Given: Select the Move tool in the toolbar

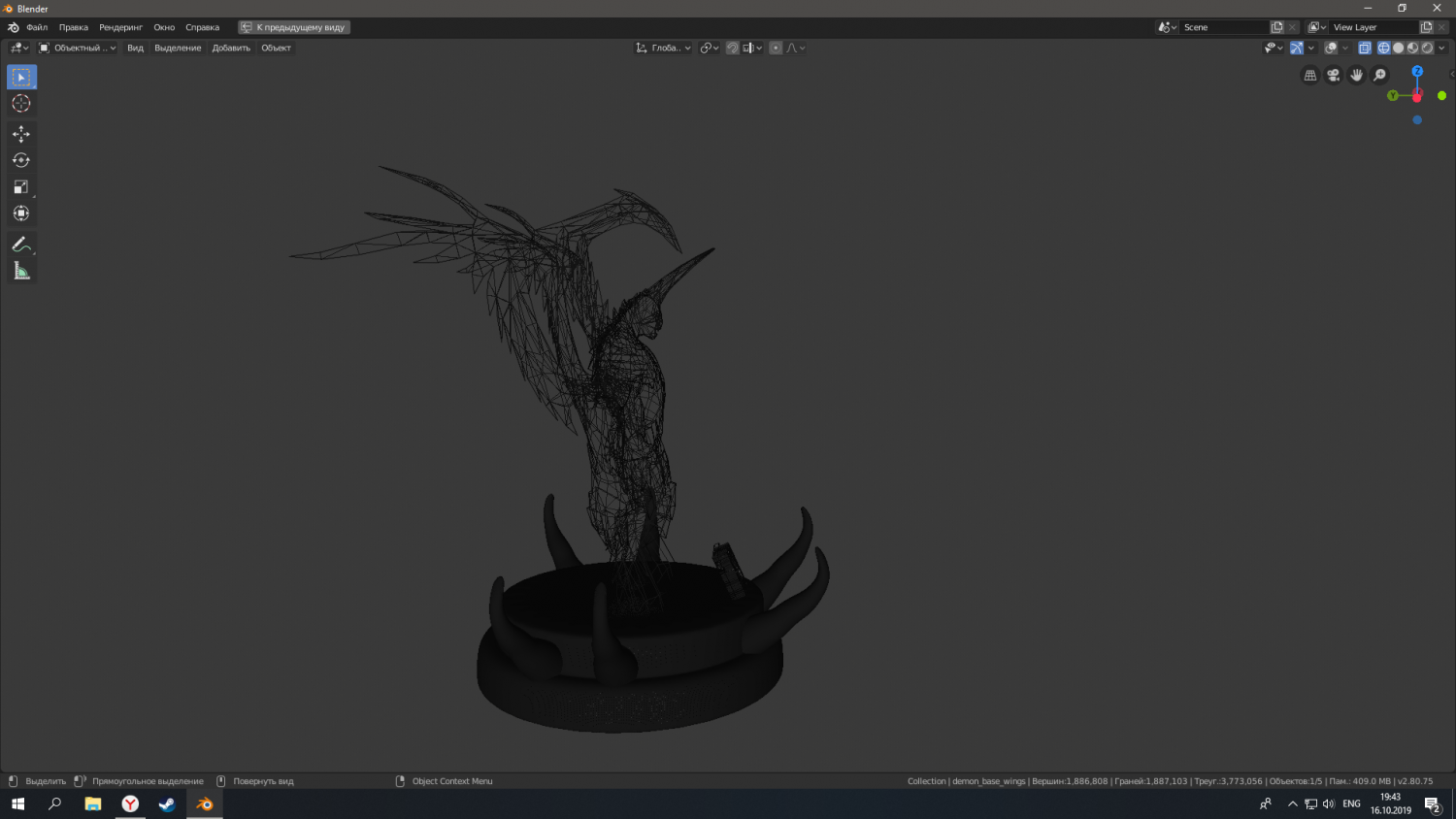Looking at the screenshot, I should tap(21, 134).
